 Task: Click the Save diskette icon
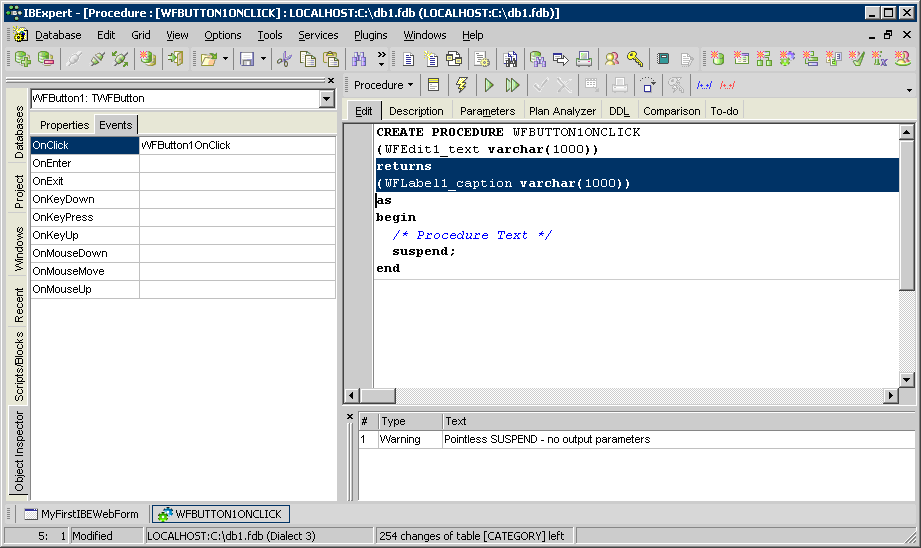(247, 59)
